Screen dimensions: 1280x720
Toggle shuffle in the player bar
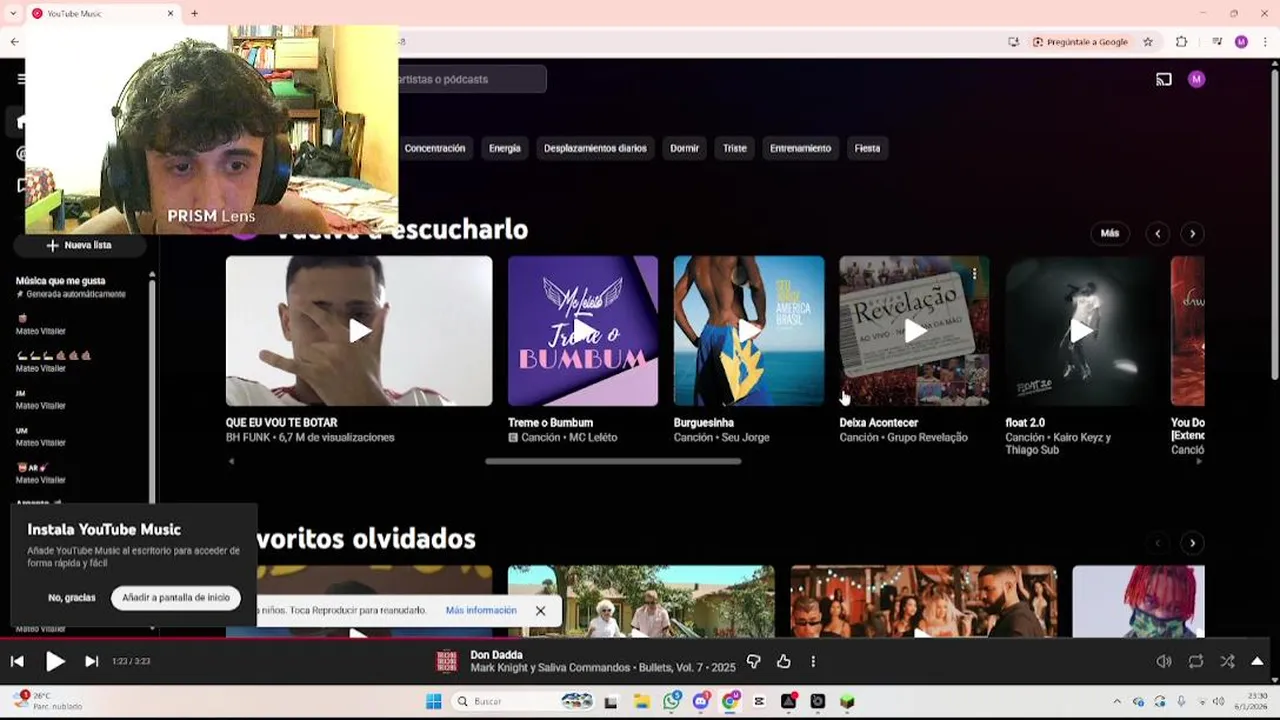(x=1227, y=661)
